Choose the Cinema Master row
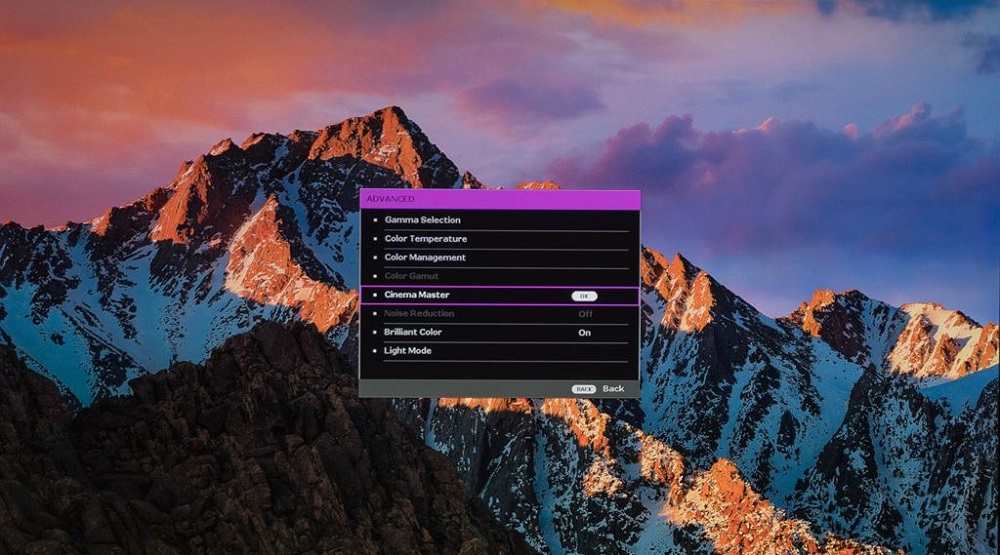The image size is (1000, 555). [x=499, y=295]
